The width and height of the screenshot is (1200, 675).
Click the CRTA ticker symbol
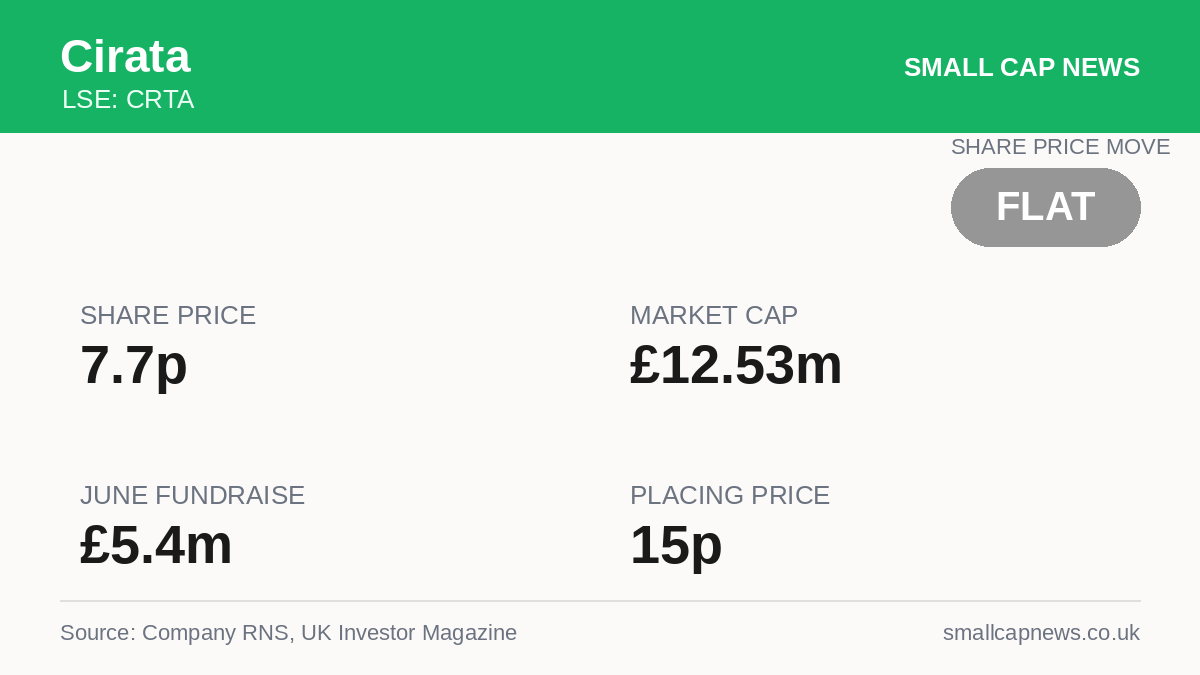coord(160,99)
